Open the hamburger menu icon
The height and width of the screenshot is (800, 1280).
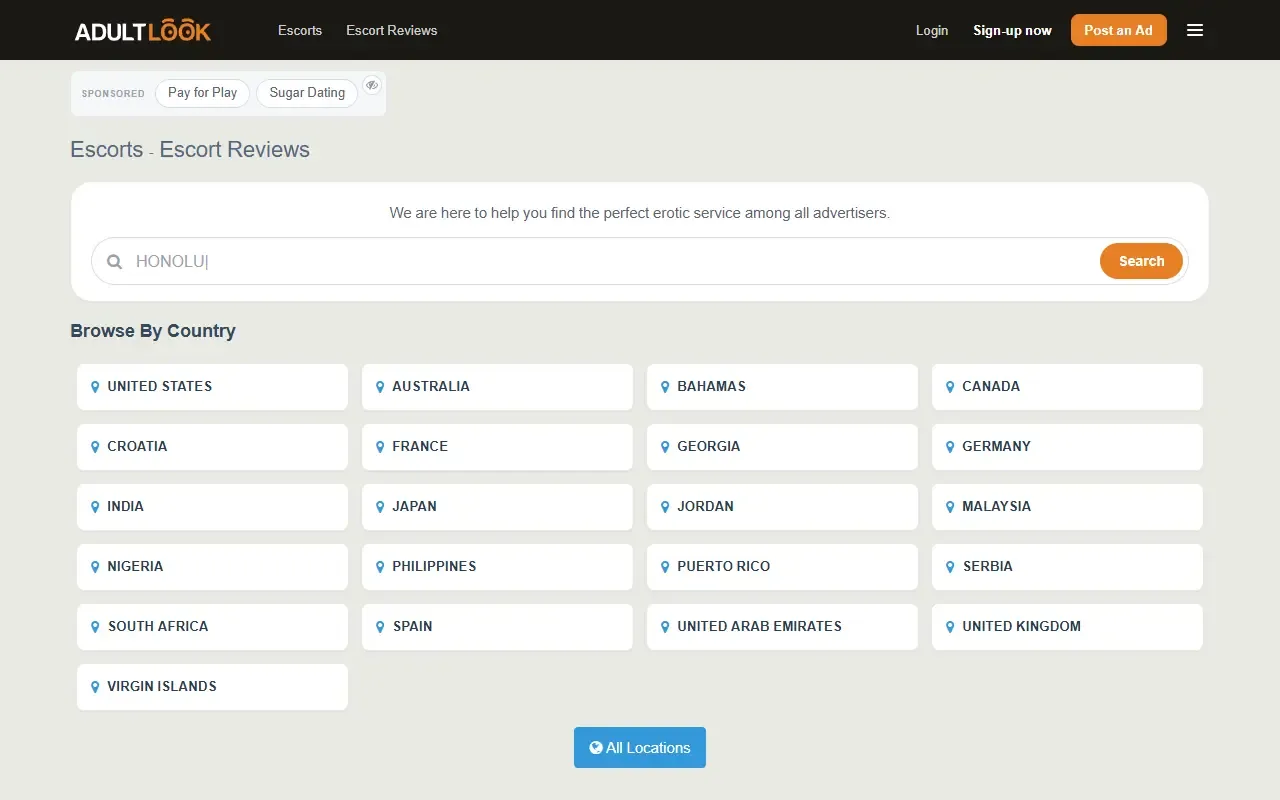click(1195, 30)
